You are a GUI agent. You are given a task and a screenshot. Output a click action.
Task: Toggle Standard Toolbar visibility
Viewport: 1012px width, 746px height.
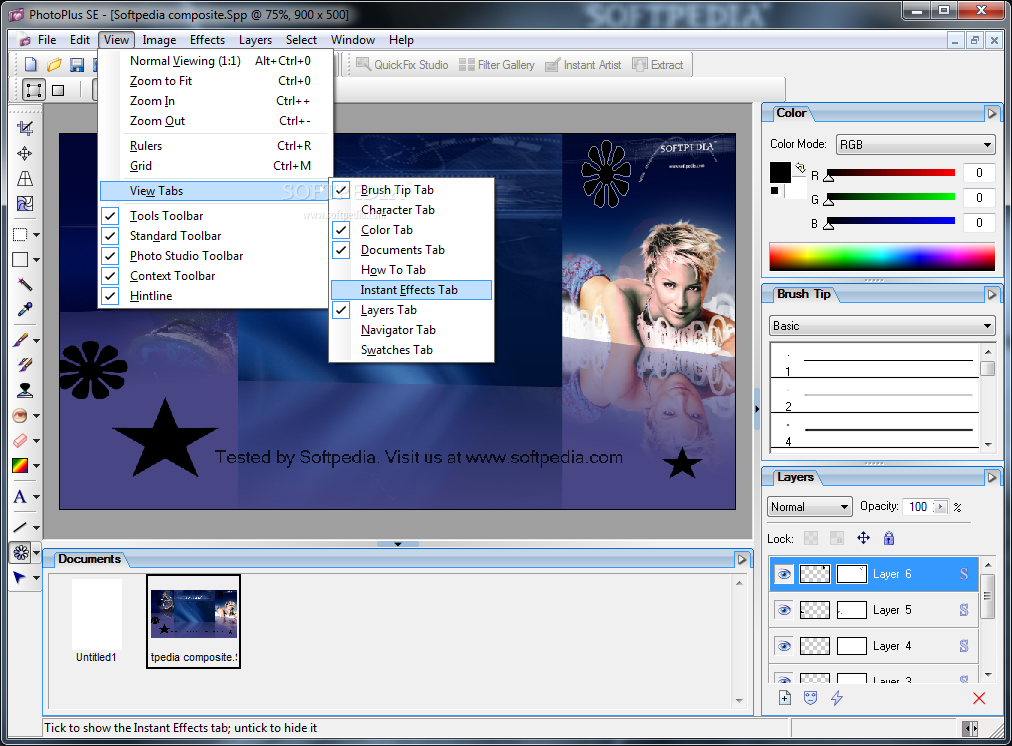point(214,236)
